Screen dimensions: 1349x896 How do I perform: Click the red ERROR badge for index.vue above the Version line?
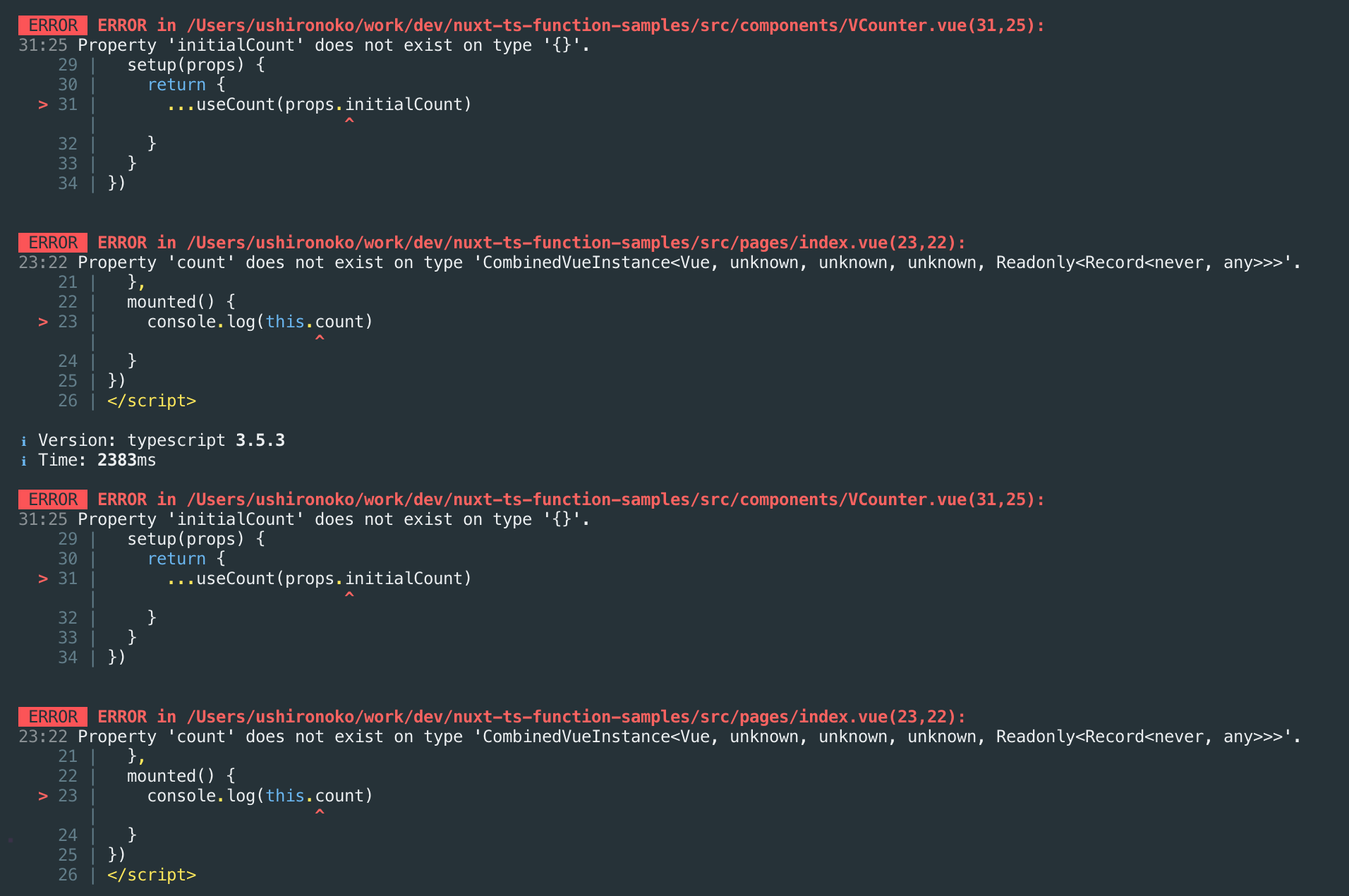[x=53, y=243]
